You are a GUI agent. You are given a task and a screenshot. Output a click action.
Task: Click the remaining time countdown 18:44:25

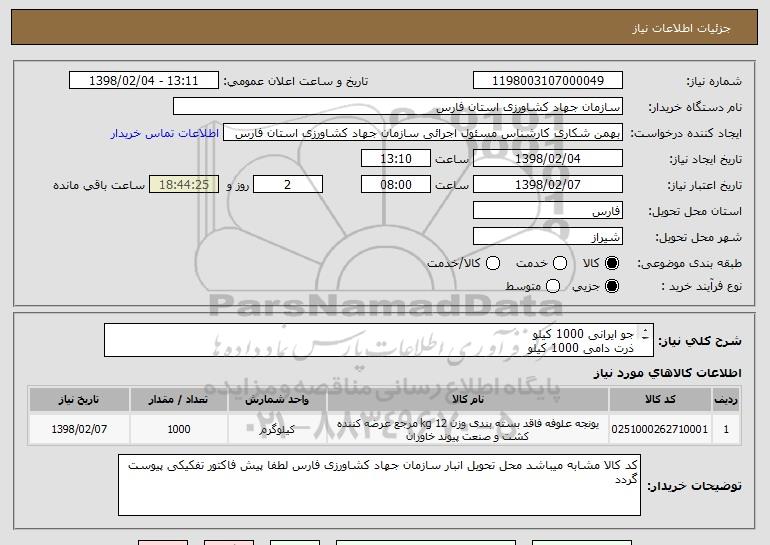tap(184, 185)
